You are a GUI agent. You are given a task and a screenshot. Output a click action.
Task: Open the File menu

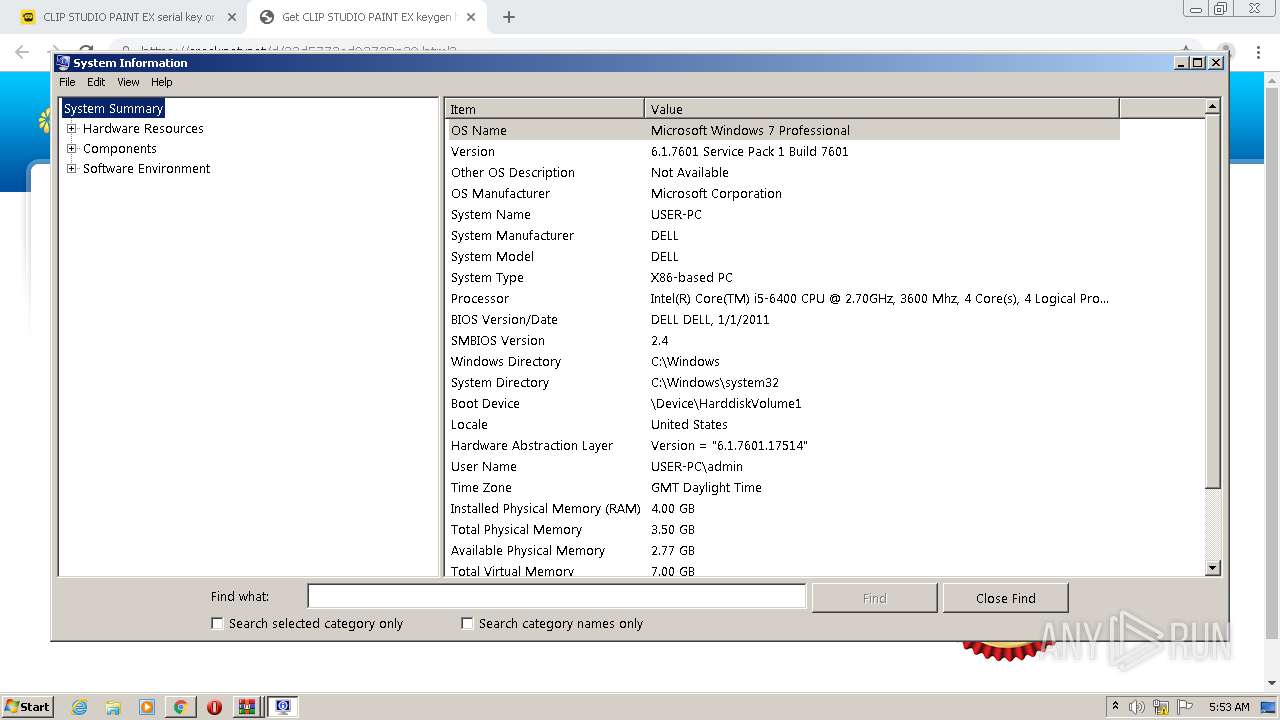click(x=67, y=82)
